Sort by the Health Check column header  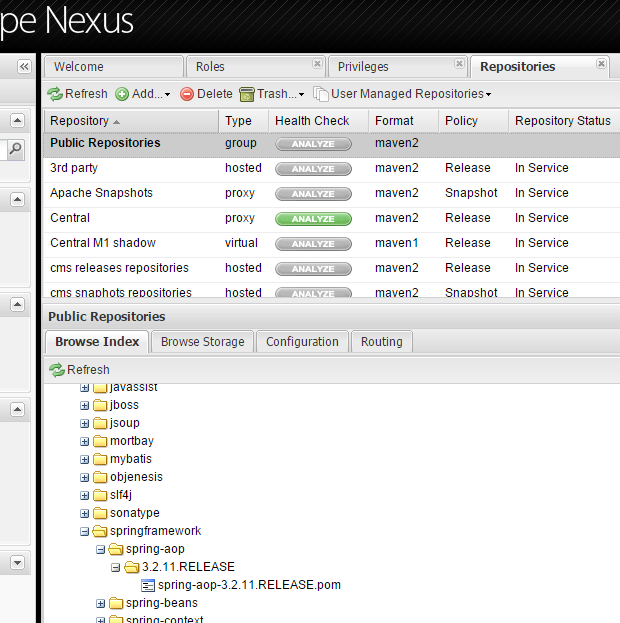[318, 121]
